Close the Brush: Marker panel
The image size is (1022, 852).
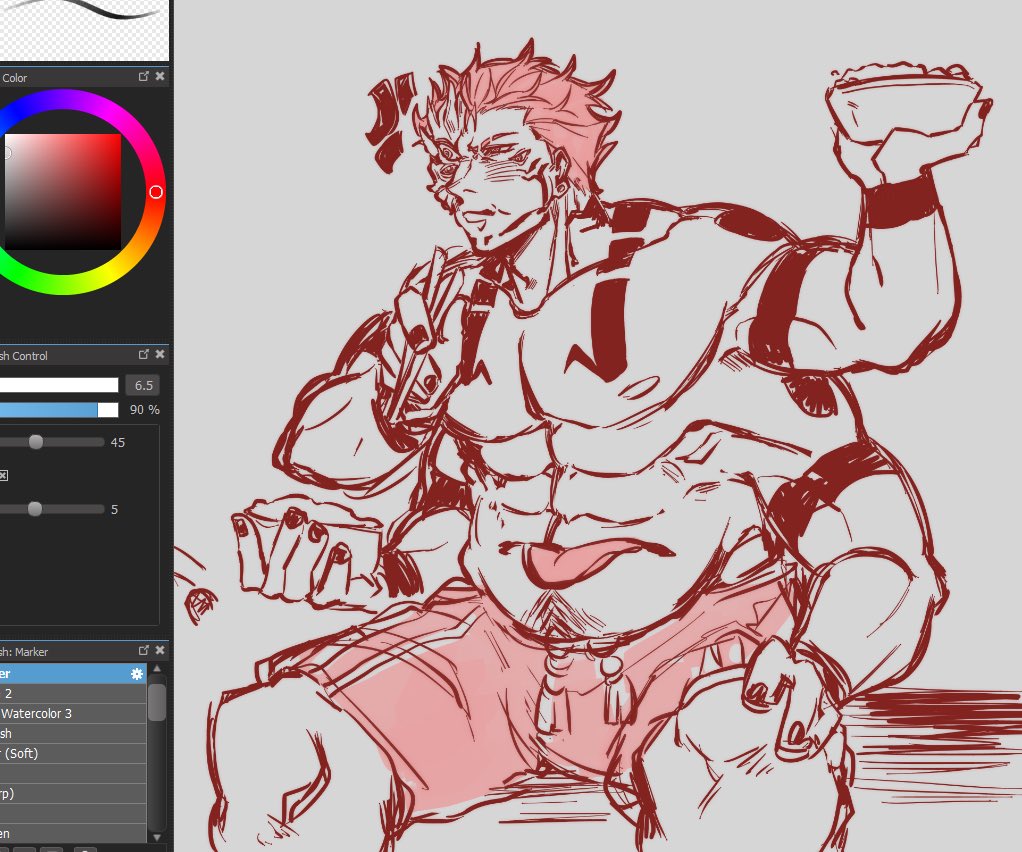pyautogui.click(x=160, y=651)
